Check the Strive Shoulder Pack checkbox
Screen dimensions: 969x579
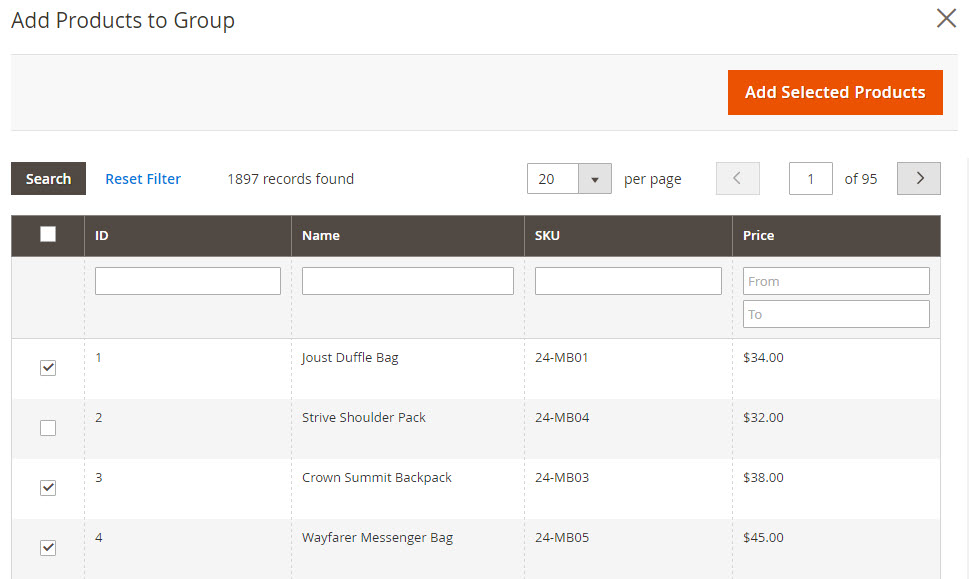(x=47, y=428)
